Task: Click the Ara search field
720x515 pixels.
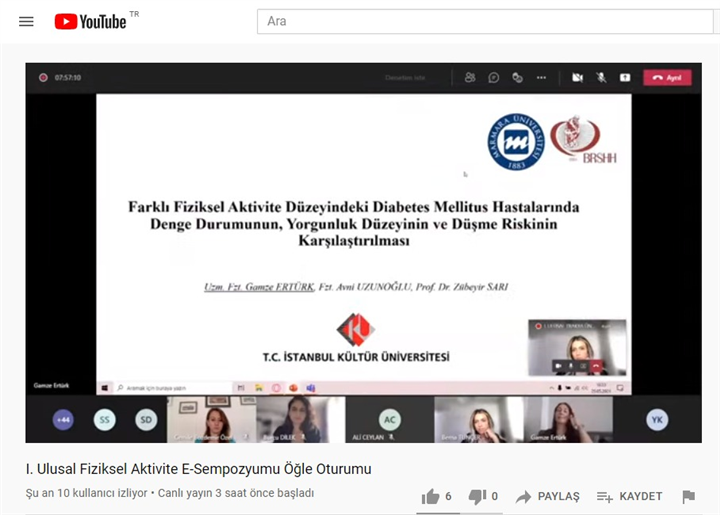Action: click(480, 21)
